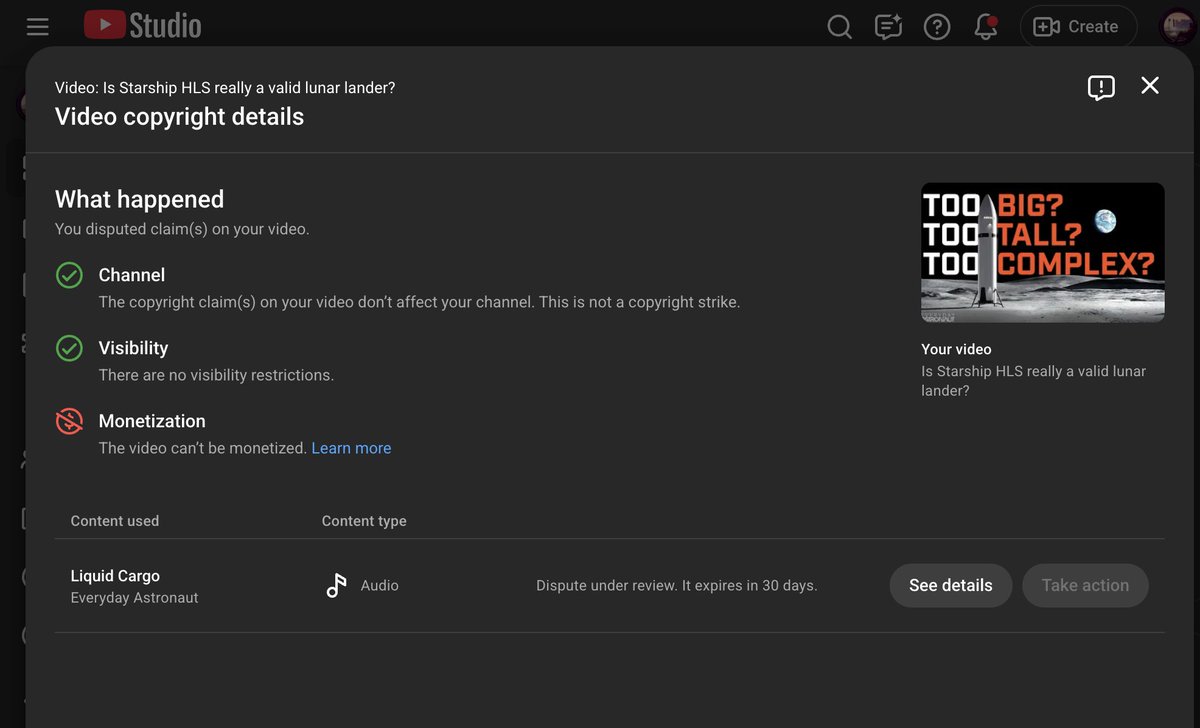Screen dimensions: 1200x728
Task: Open the search magnifier icon
Action: pos(840,27)
